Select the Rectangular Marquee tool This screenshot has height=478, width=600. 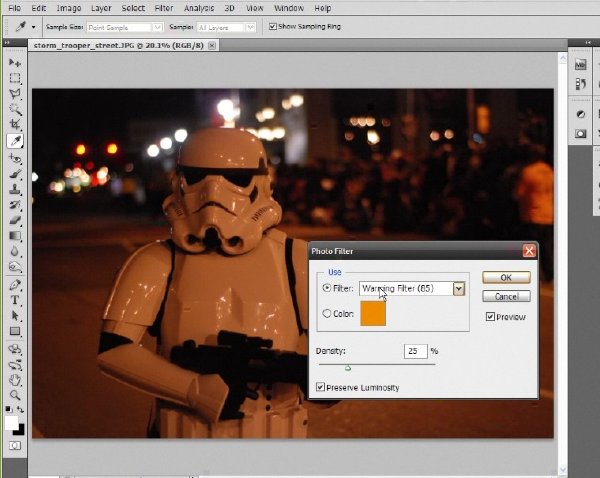(15, 78)
